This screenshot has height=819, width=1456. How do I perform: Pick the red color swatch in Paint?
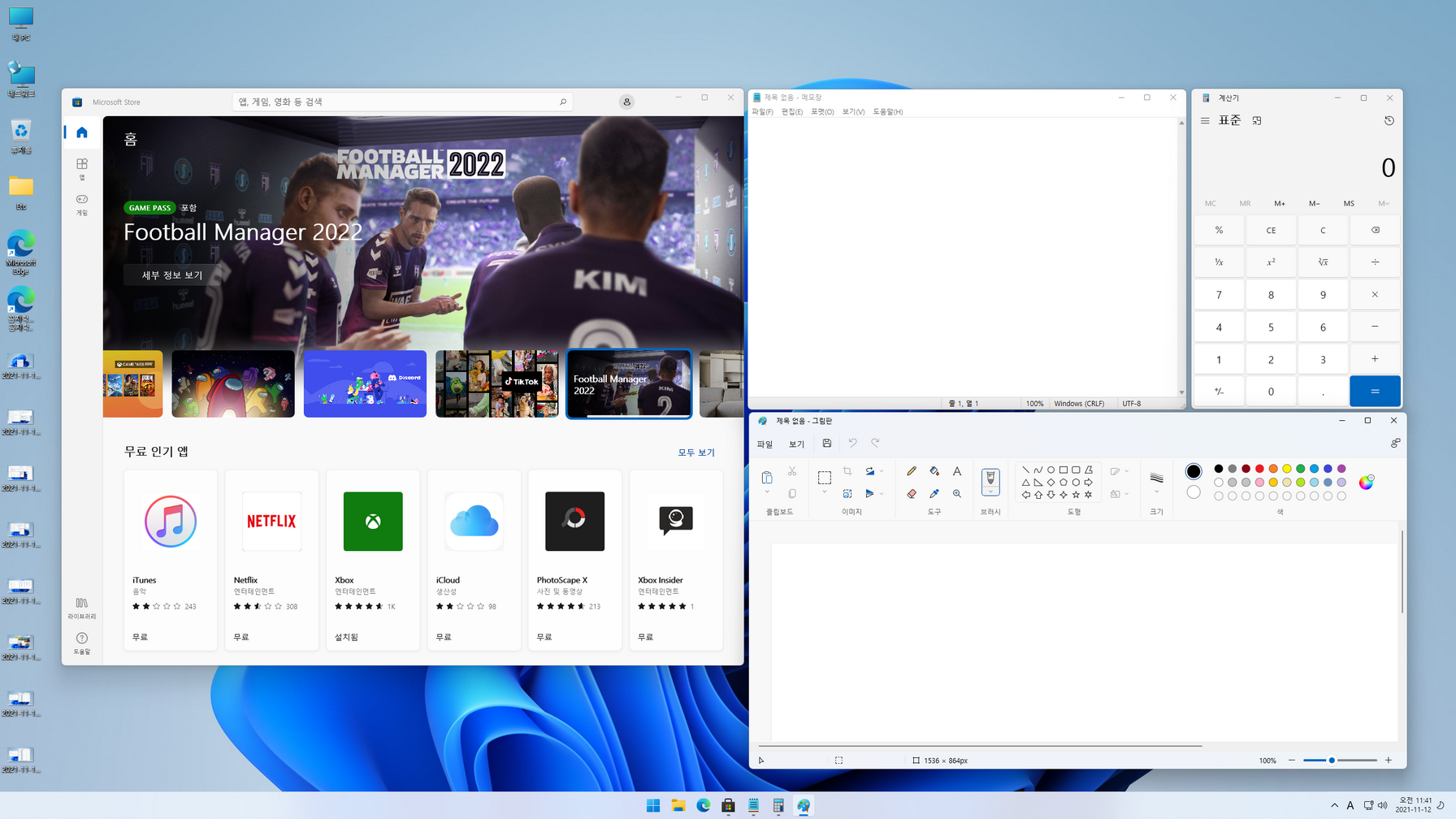tap(1259, 469)
